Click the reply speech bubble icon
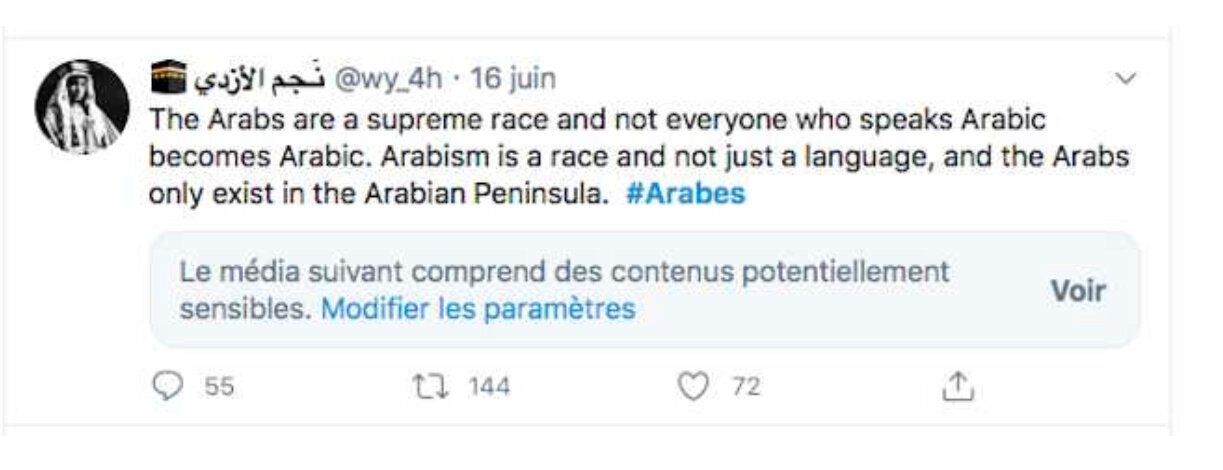Image resolution: width=1223 pixels, height=470 pixels. pos(168,386)
